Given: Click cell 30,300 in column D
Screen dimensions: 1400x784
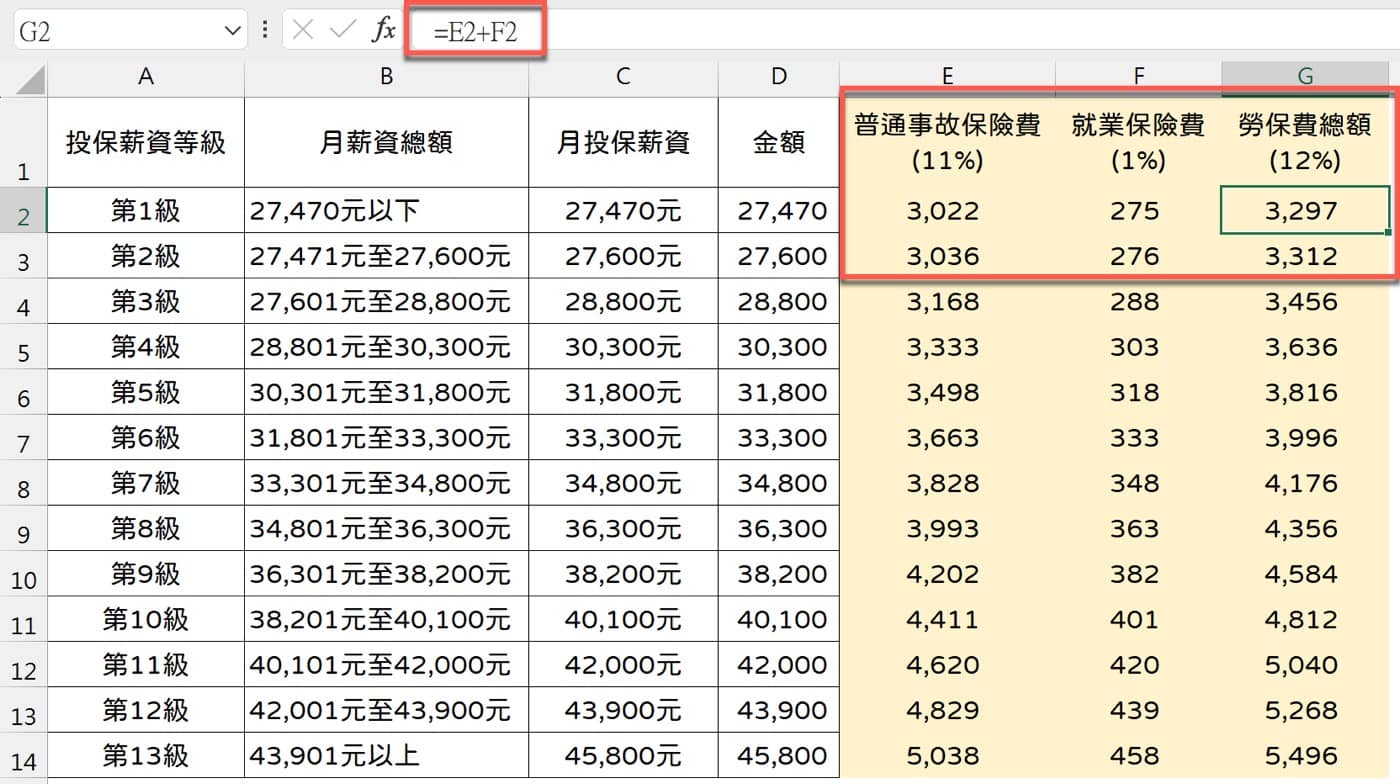Looking at the screenshot, I should (x=779, y=347).
